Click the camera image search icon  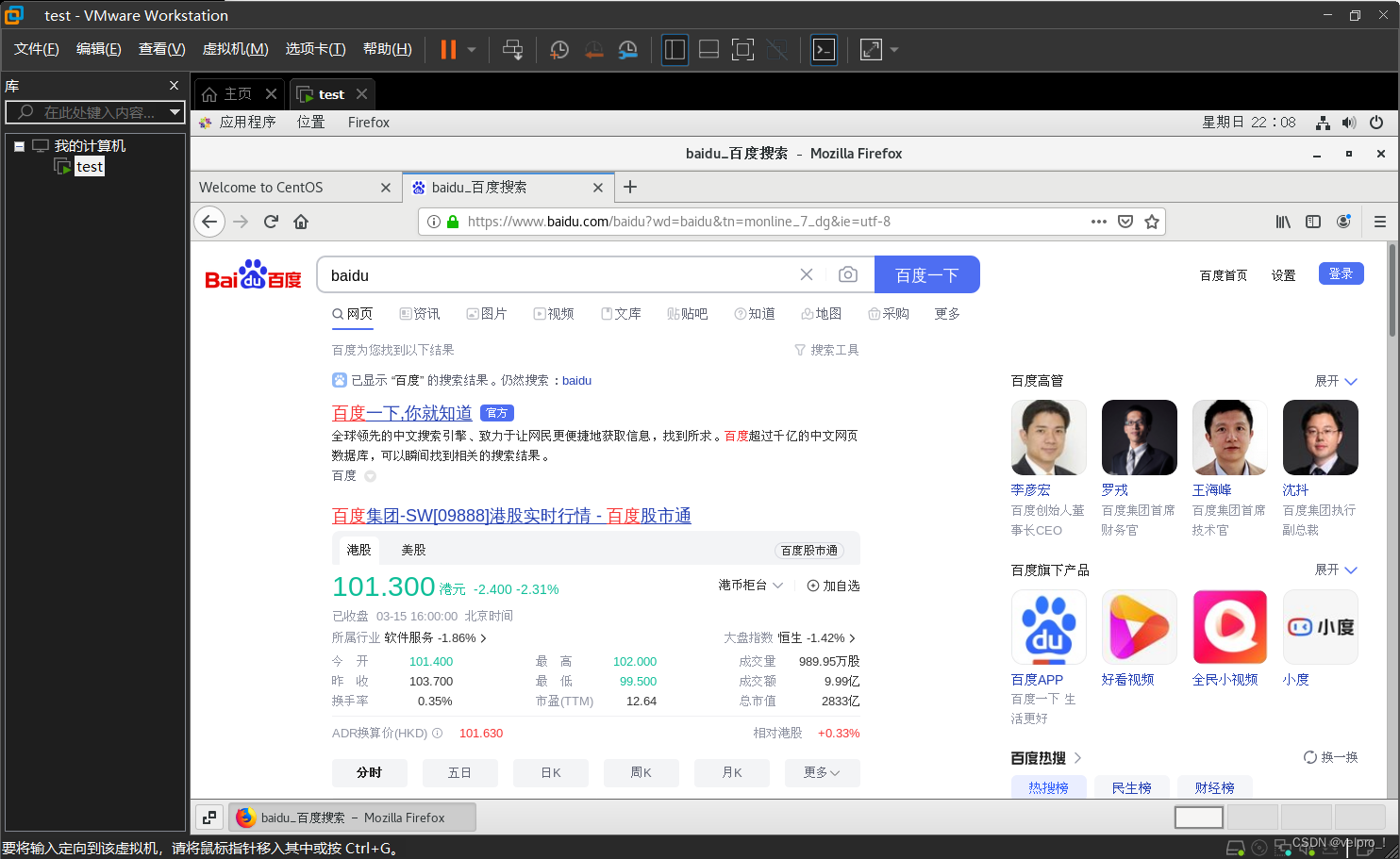848,274
